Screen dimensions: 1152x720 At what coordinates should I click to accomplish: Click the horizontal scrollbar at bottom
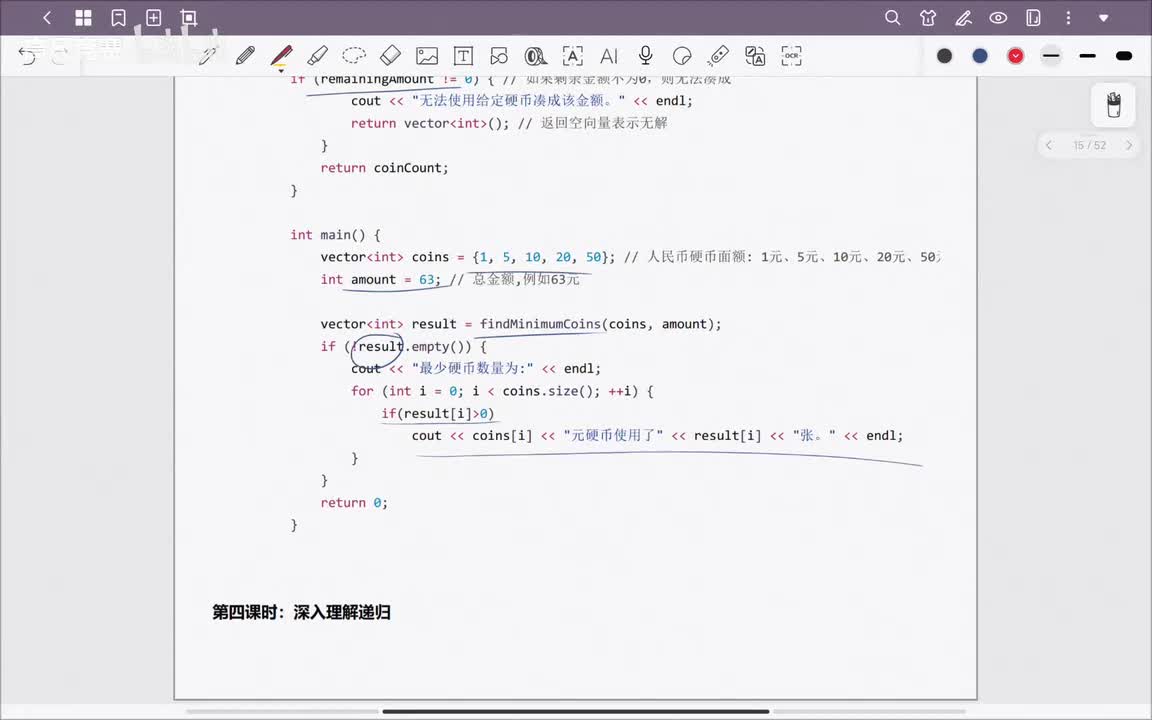click(x=576, y=711)
